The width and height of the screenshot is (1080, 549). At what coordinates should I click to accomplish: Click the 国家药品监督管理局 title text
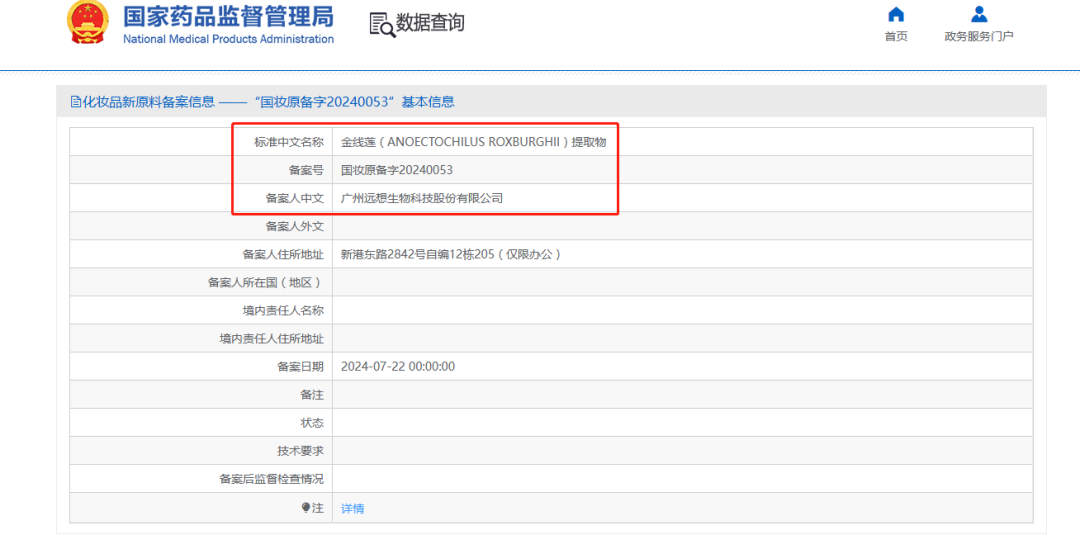click(x=228, y=17)
